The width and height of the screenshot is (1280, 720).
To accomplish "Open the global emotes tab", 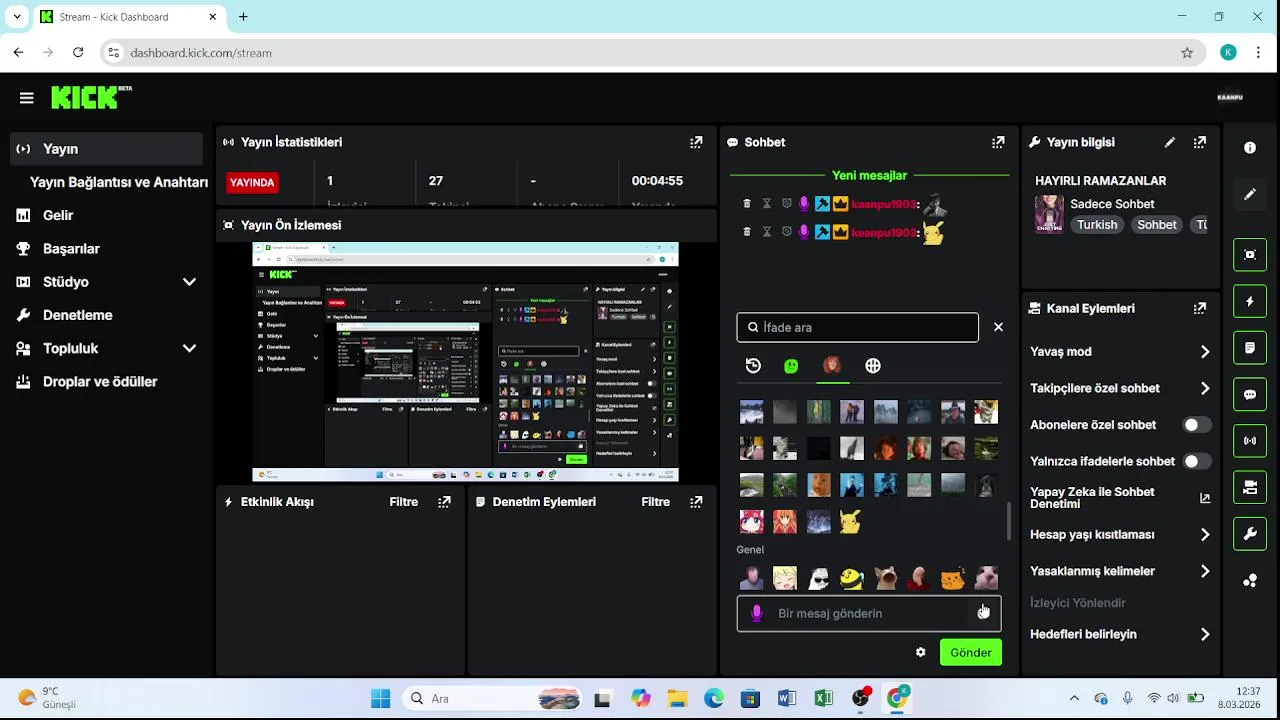I will click(873, 366).
